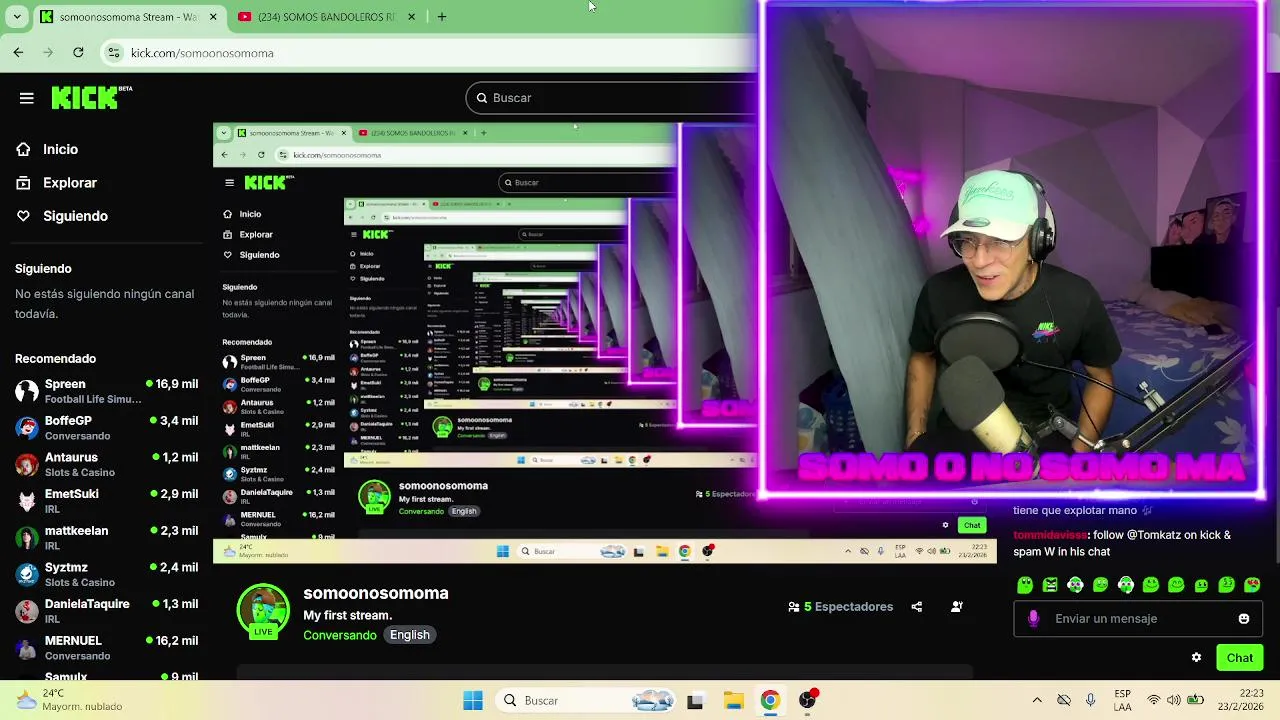Screen dimensions: 1280x720
Task: Open the Task View taskbar icon
Action: [x=695, y=701]
